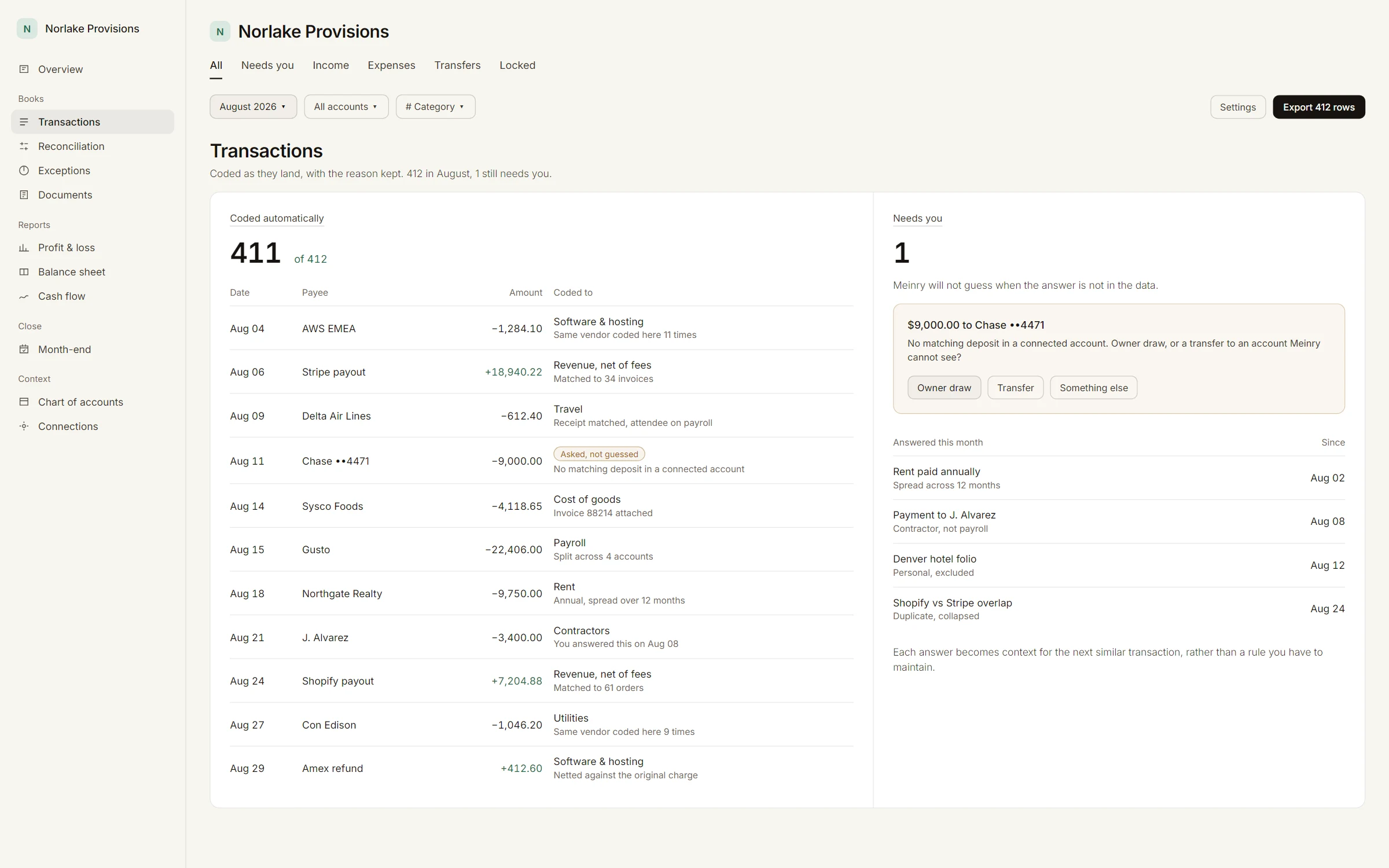Click the Connections icon in sidebar

(x=24, y=426)
